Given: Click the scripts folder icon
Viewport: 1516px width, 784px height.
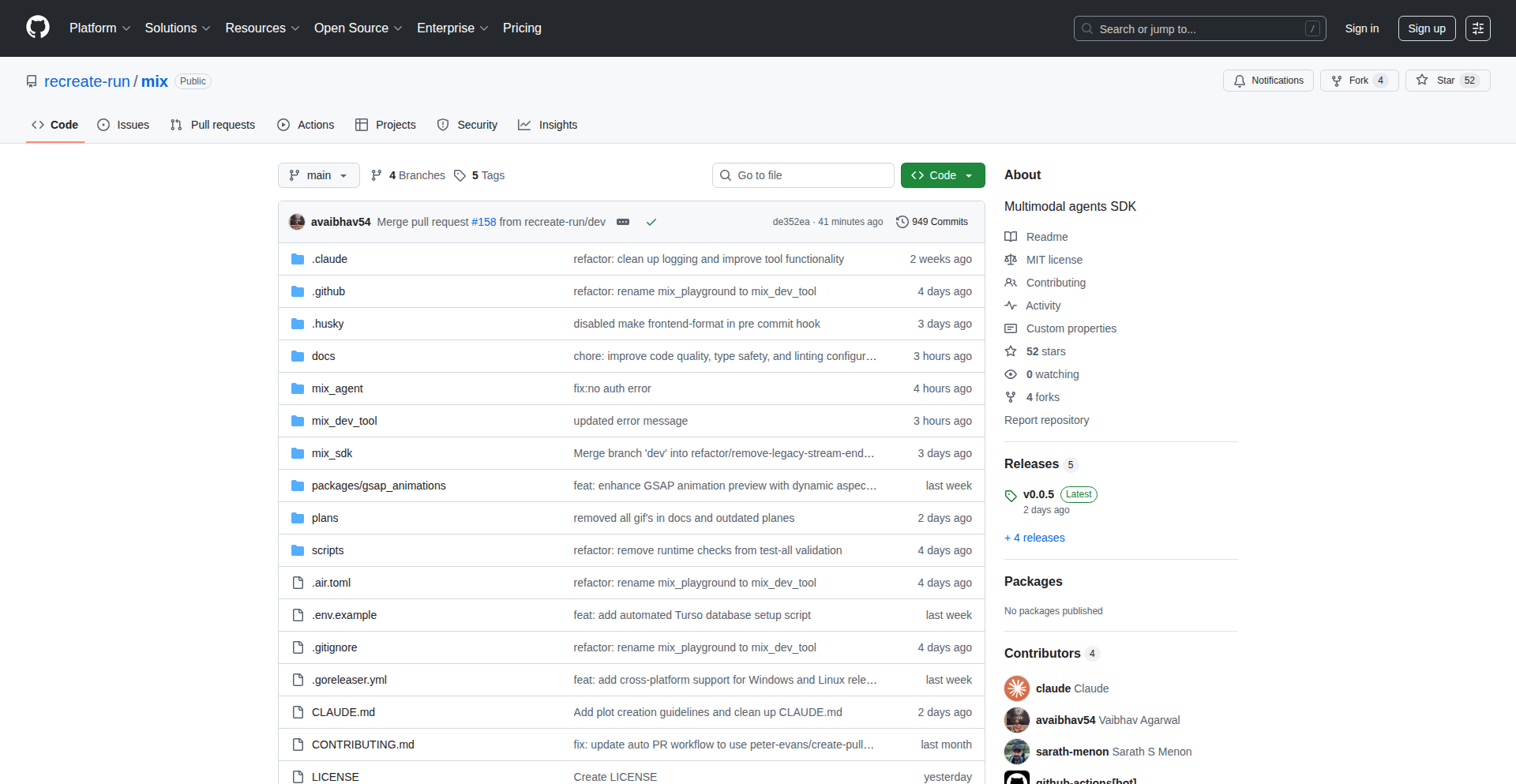Looking at the screenshot, I should [x=298, y=550].
